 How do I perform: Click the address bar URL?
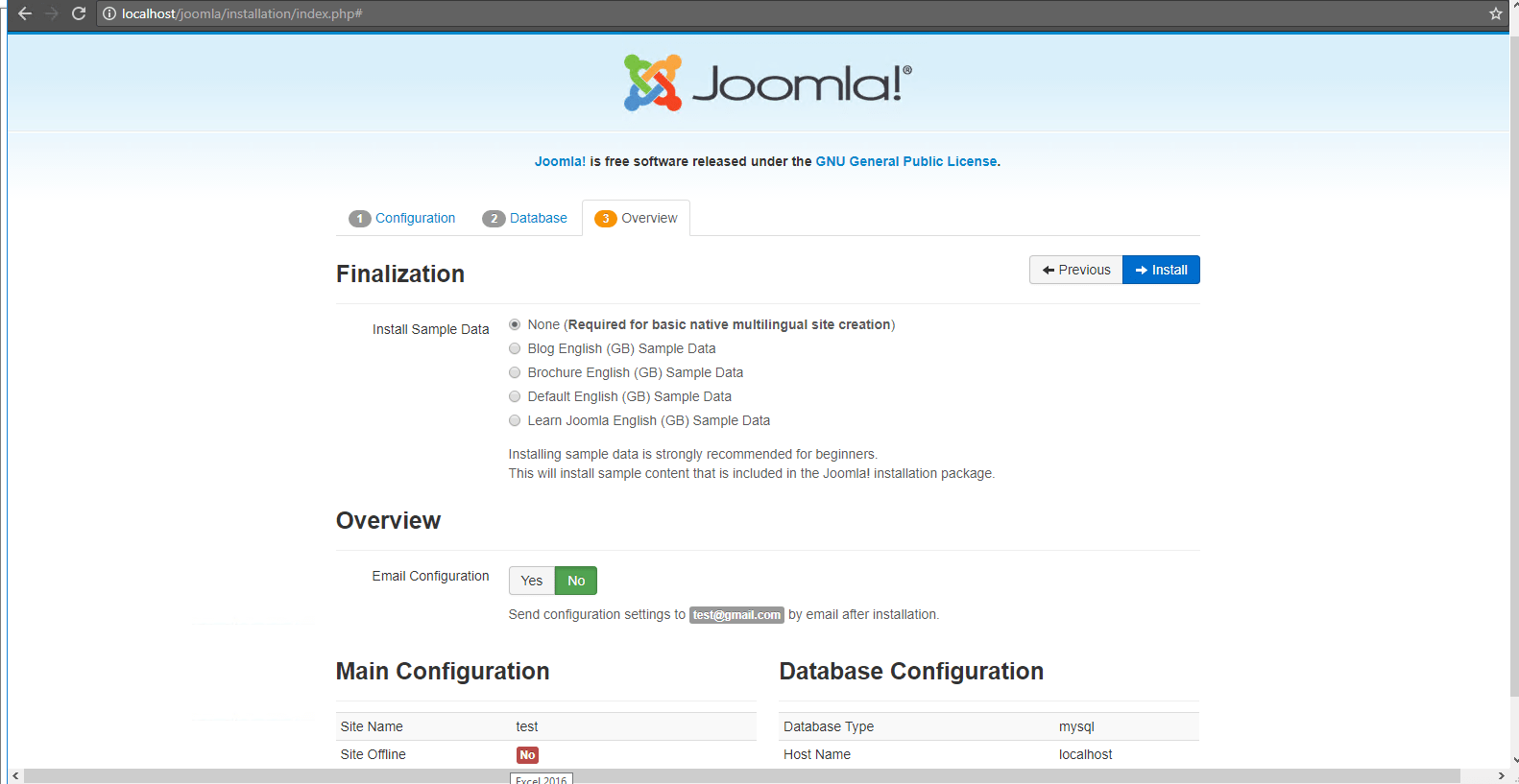click(x=242, y=13)
